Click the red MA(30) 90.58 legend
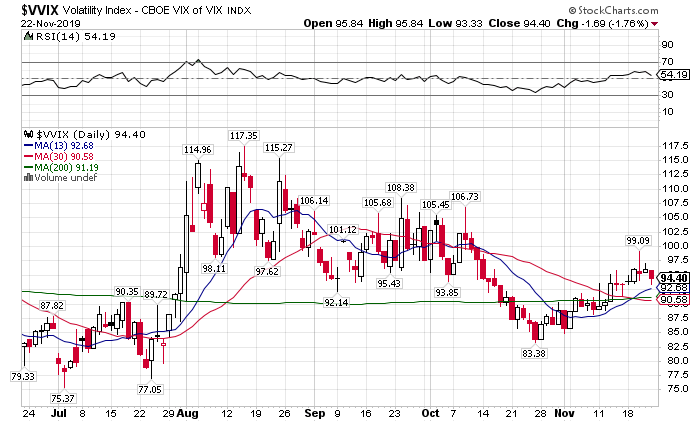Image resolution: width=698 pixels, height=424 pixels. tap(58, 157)
